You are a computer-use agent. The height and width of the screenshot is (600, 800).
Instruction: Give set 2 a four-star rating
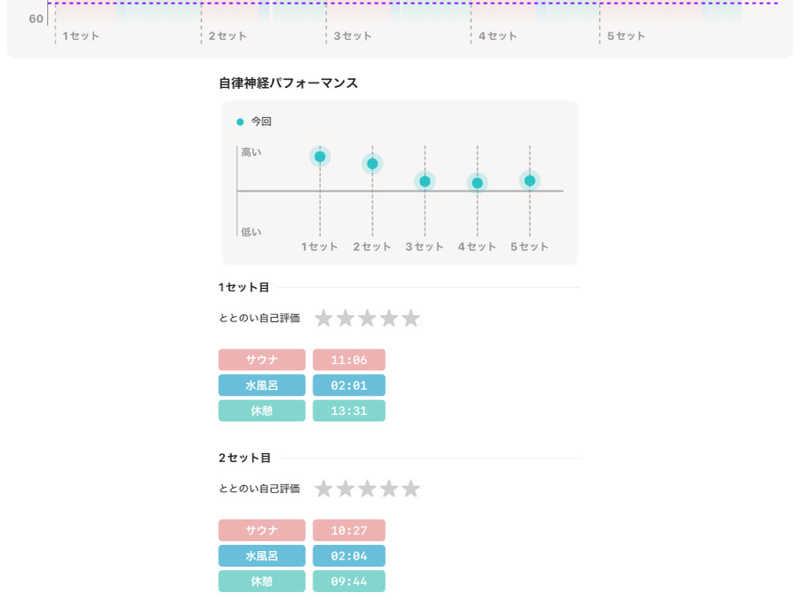389,489
